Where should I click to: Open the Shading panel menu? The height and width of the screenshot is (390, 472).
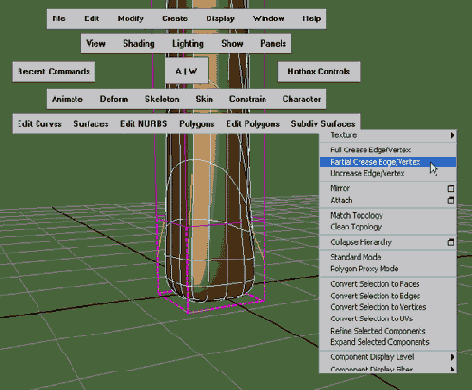click(139, 44)
